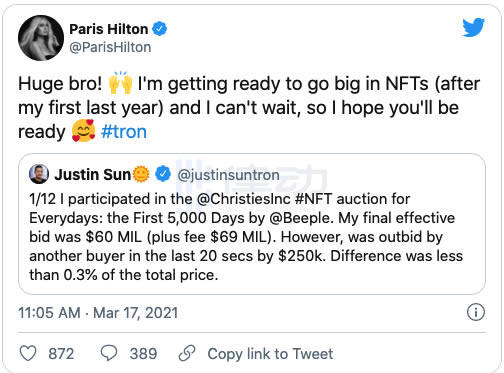Click the raised hands emoji
Image resolution: width=504 pixels, height=373 pixels.
(x=120, y=82)
